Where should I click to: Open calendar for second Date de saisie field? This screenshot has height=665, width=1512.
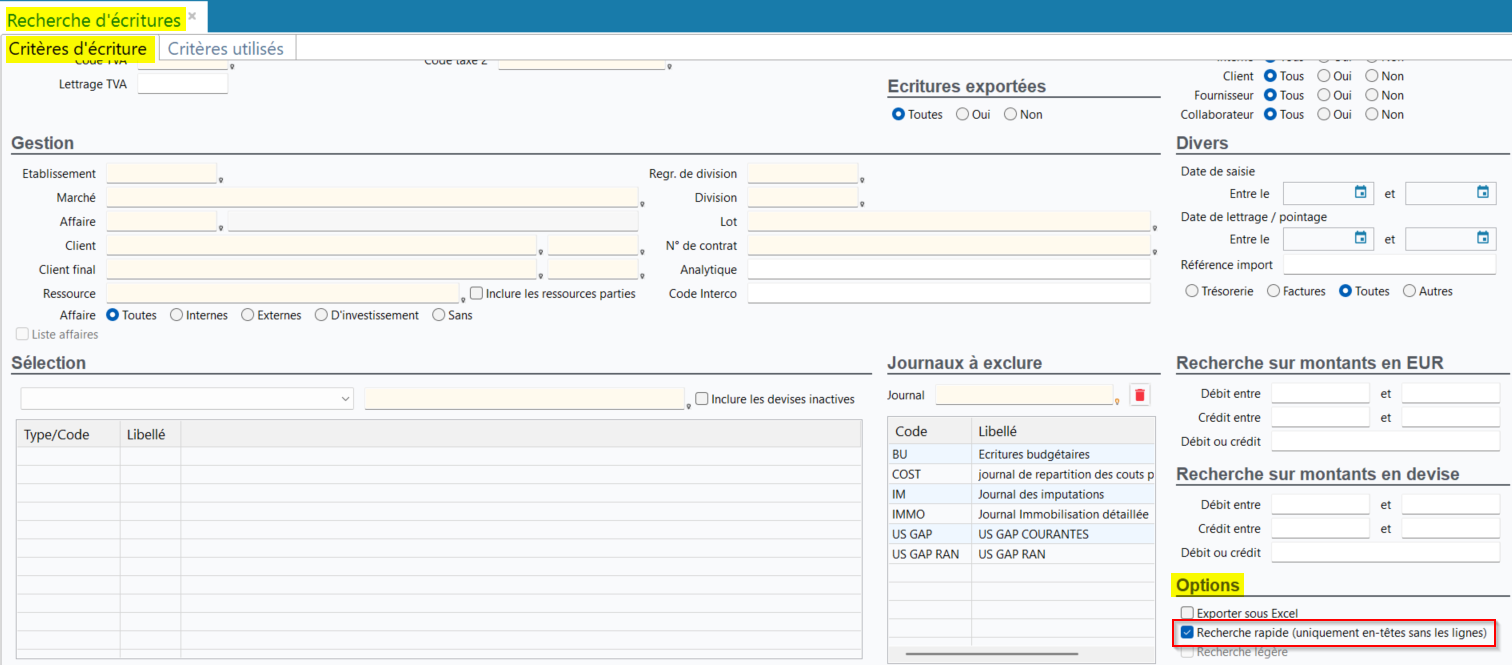click(x=1483, y=192)
